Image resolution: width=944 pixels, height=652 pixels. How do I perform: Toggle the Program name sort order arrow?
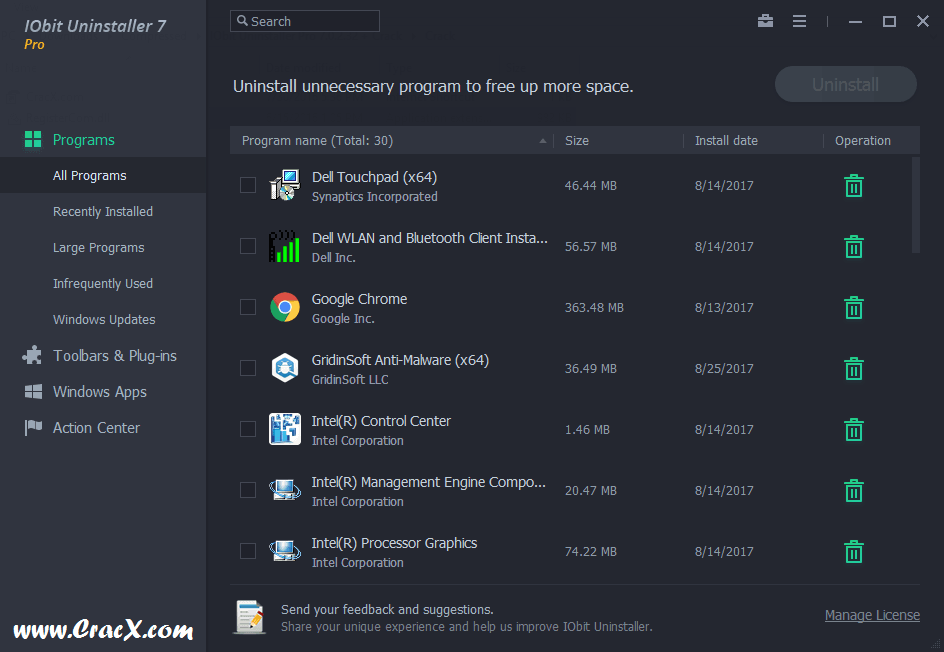pos(542,140)
